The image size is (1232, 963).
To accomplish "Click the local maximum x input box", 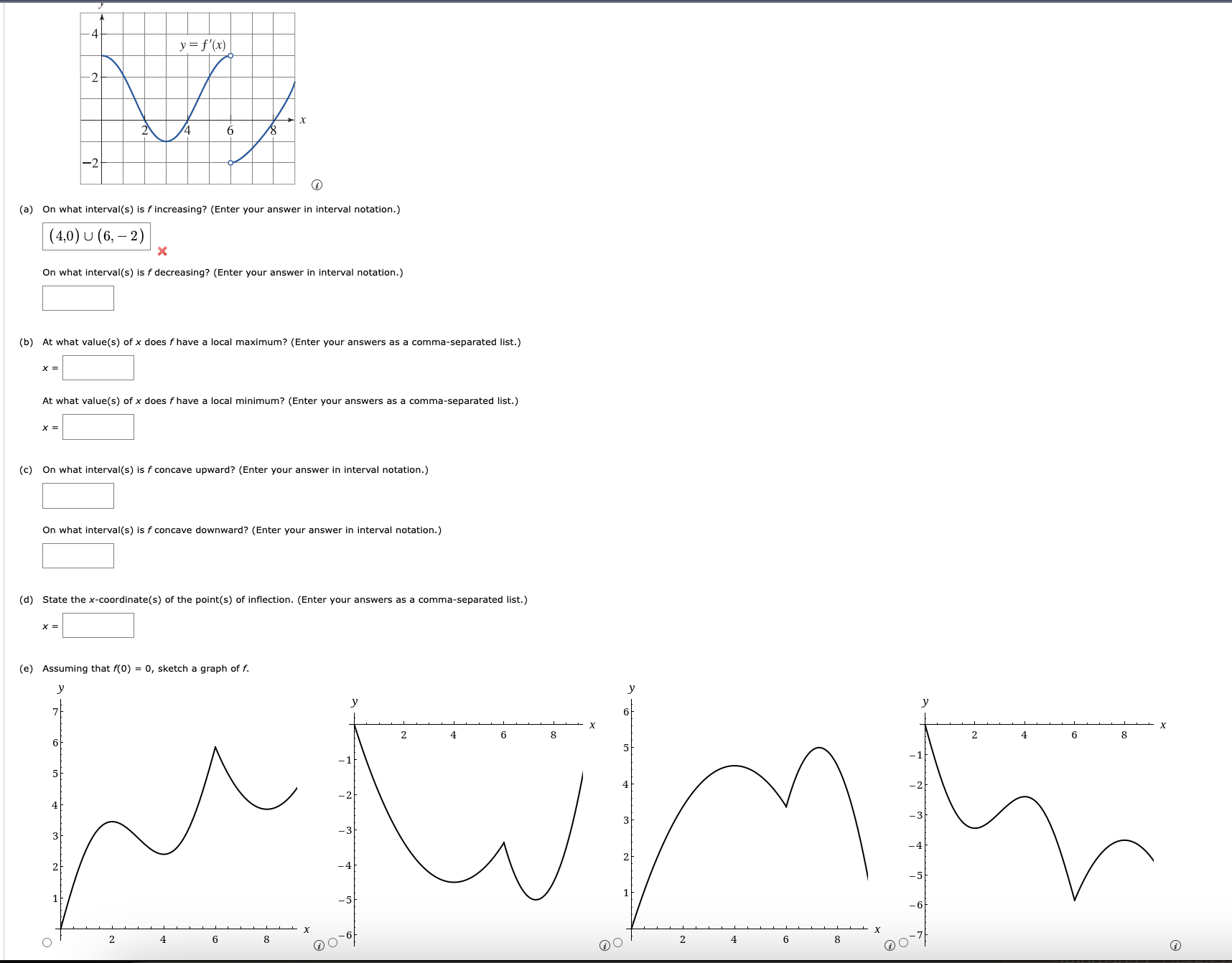I will point(98,367).
